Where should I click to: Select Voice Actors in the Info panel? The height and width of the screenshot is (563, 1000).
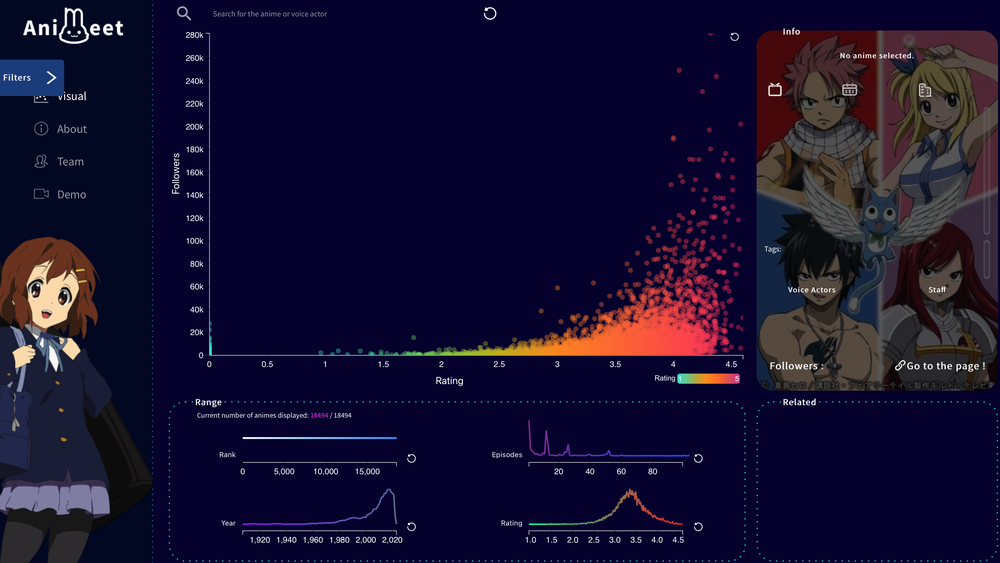point(811,290)
